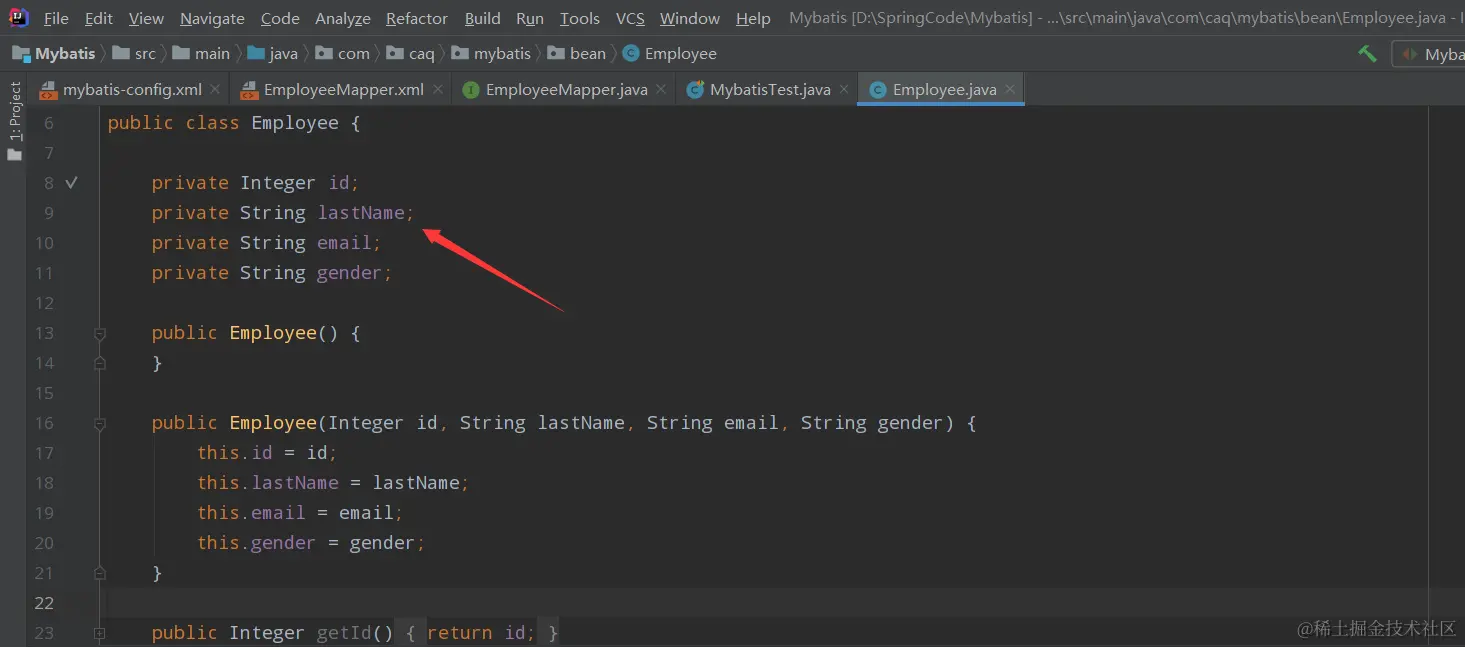Viewport: 1465px width, 647px height.
Task: Click the bean package icon in breadcrumb
Action: click(556, 54)
